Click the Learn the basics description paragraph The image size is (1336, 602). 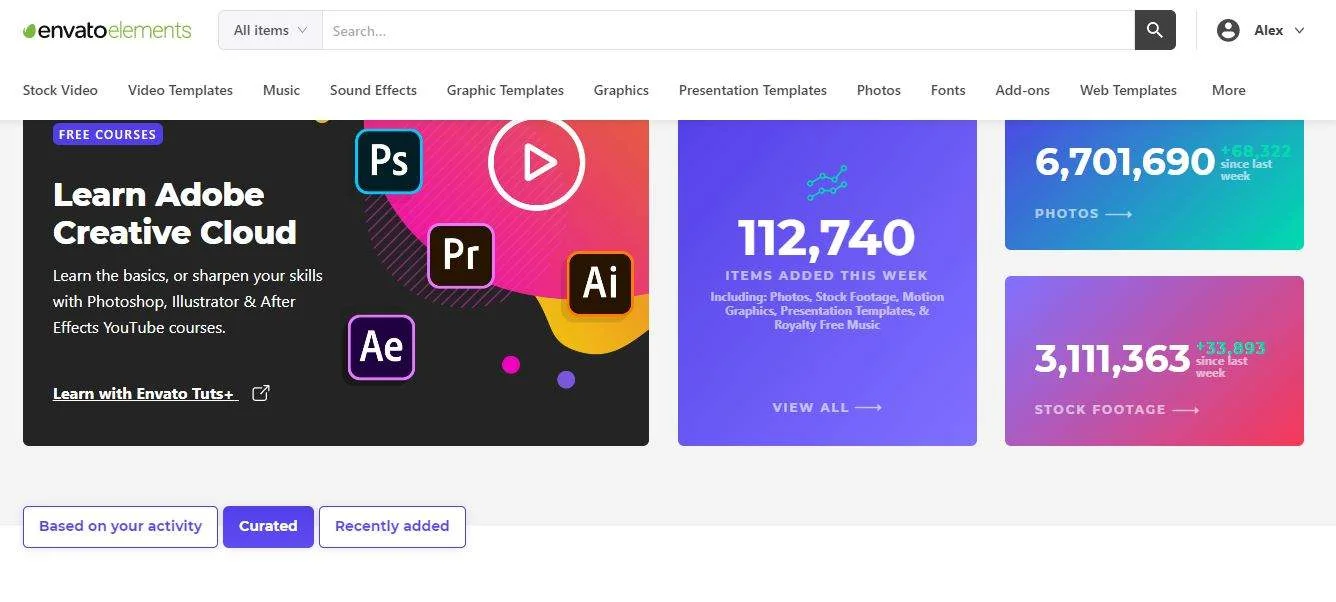point(188,301)
